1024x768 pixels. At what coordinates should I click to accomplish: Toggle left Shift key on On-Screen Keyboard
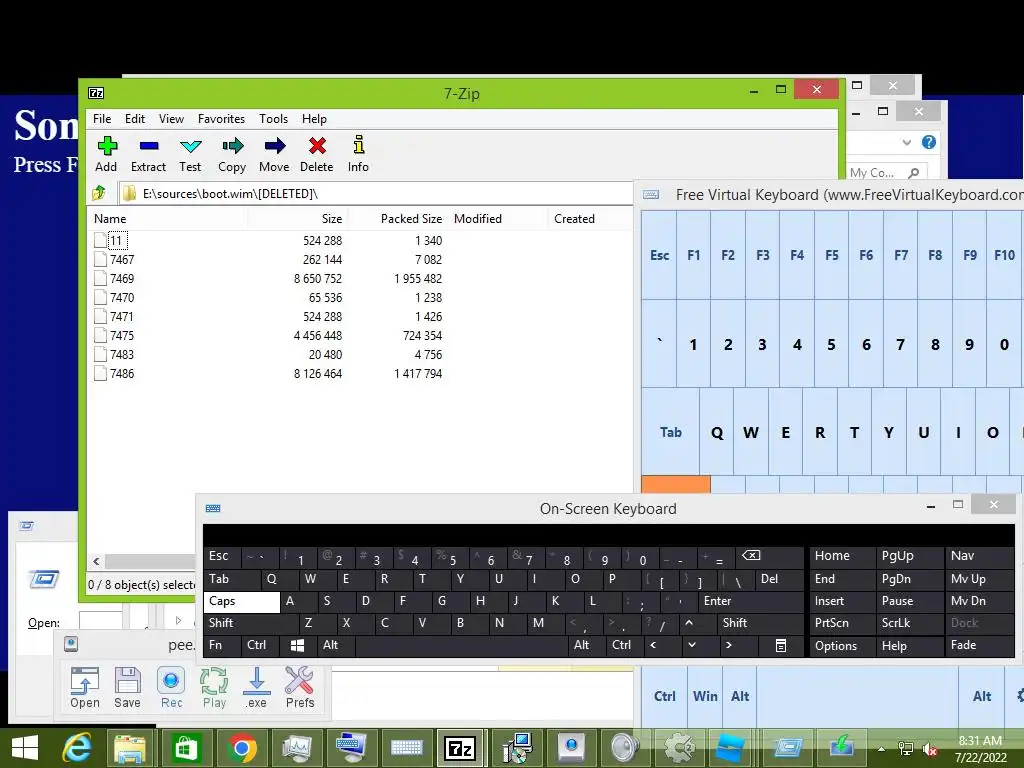pyautogui.click(x=251, y=623)
